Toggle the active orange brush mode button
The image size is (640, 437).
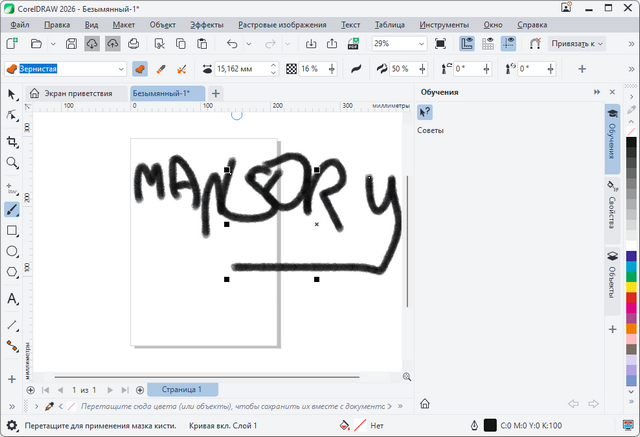(140, 69)
